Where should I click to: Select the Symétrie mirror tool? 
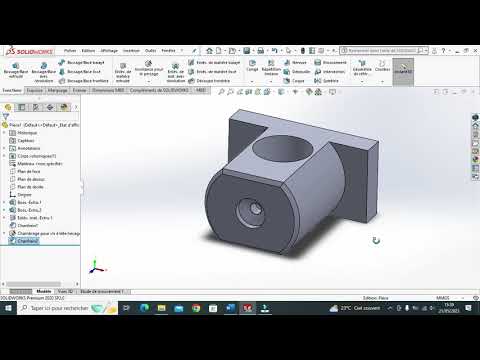coord(326,81)
